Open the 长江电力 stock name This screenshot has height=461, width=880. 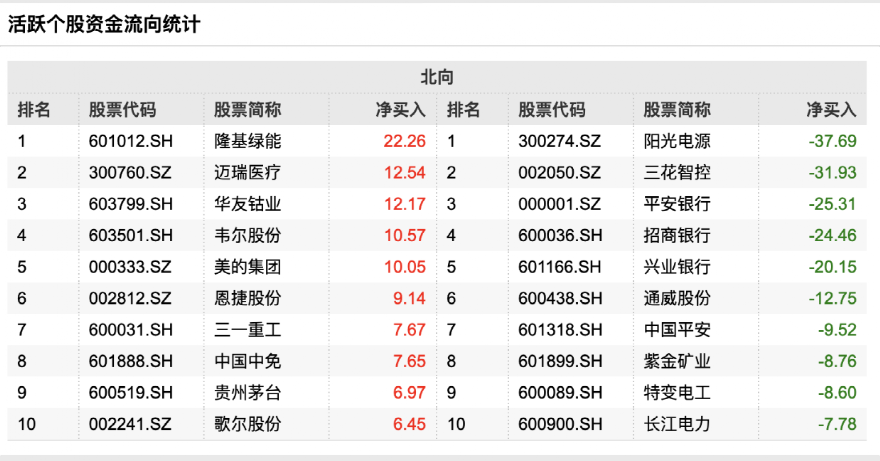pos(677,424)
